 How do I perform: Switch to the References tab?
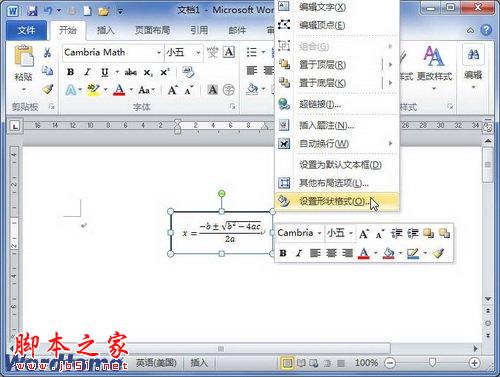click(x=199, y=30)
